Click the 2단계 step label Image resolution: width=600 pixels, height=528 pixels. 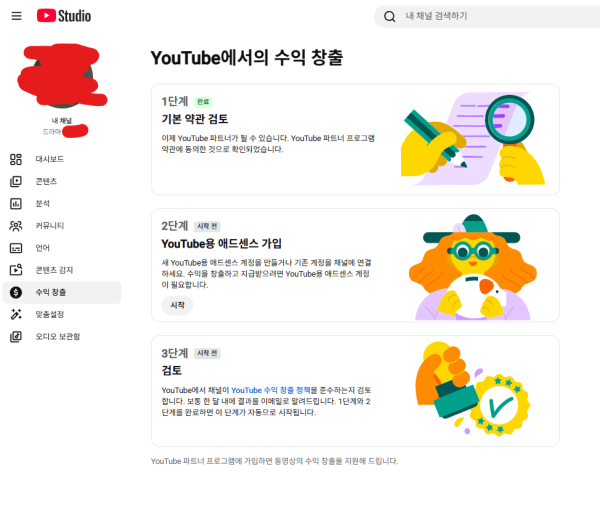(x=174, y=226)
